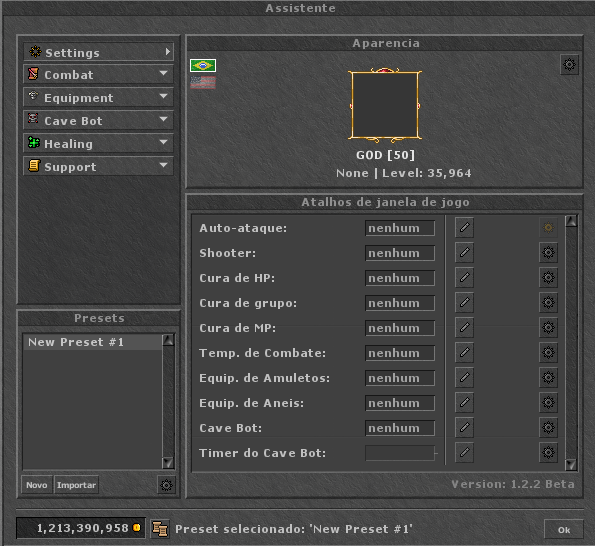Open the Aparencia settings gear
595x546 pixels.
click(569, 65)
